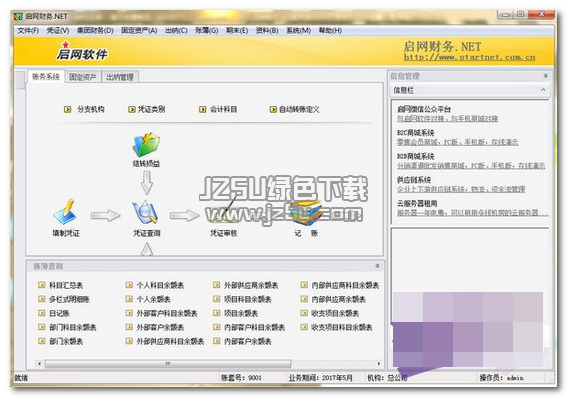568x398 pixels.
Task: Open the 外部供应商余额表 report
Action: pos(246,285)
